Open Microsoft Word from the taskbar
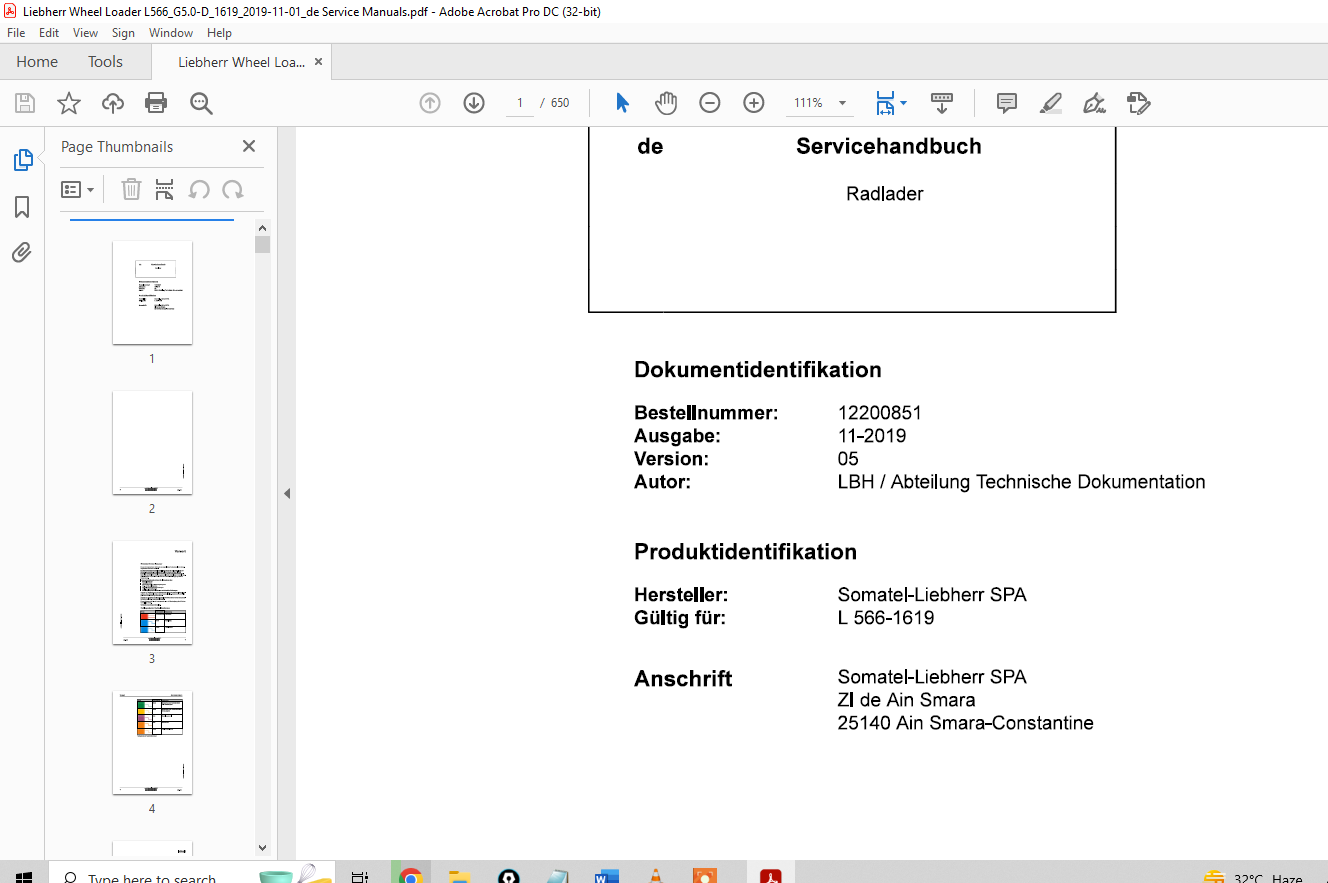The image size is (1328, 883). point(606,876)
